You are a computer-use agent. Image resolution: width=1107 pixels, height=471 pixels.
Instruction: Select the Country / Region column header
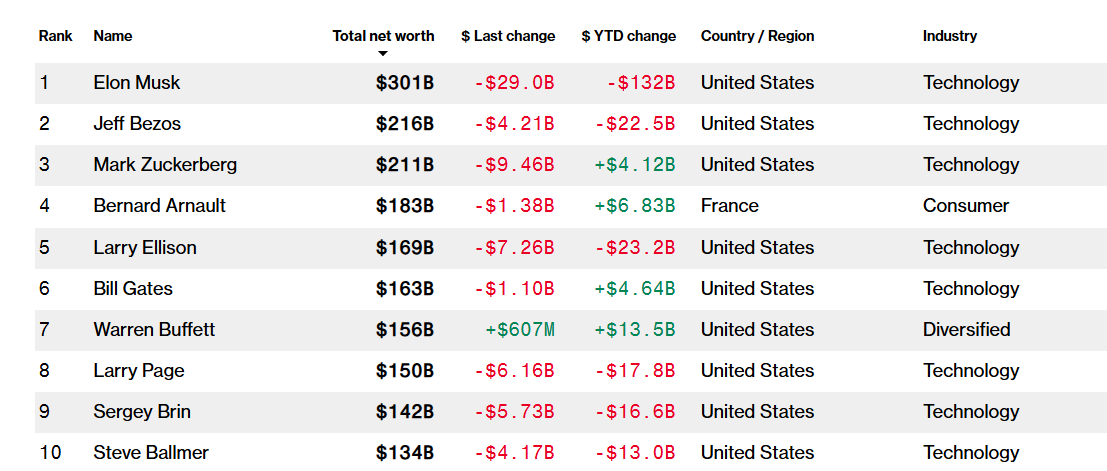[757, 36]
